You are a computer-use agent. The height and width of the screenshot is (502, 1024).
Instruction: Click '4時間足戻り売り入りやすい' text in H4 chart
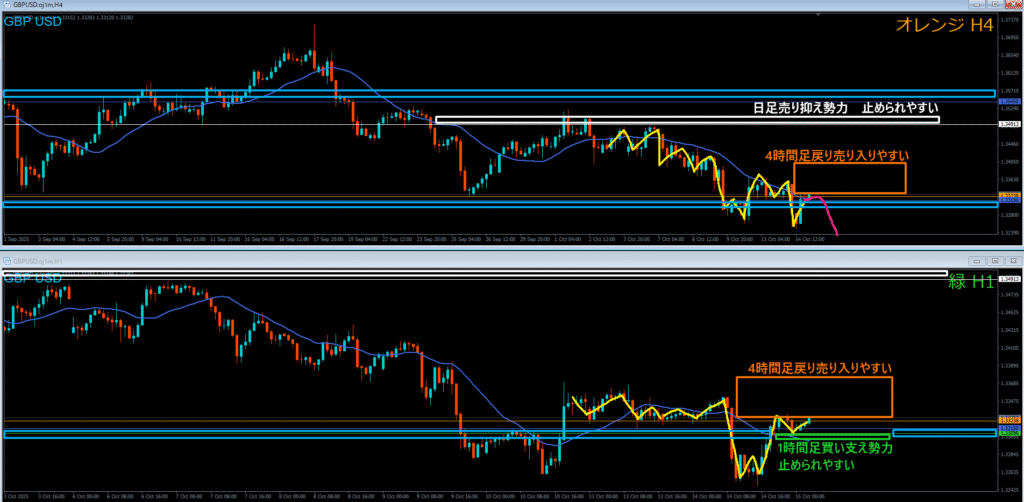point(837,155)
